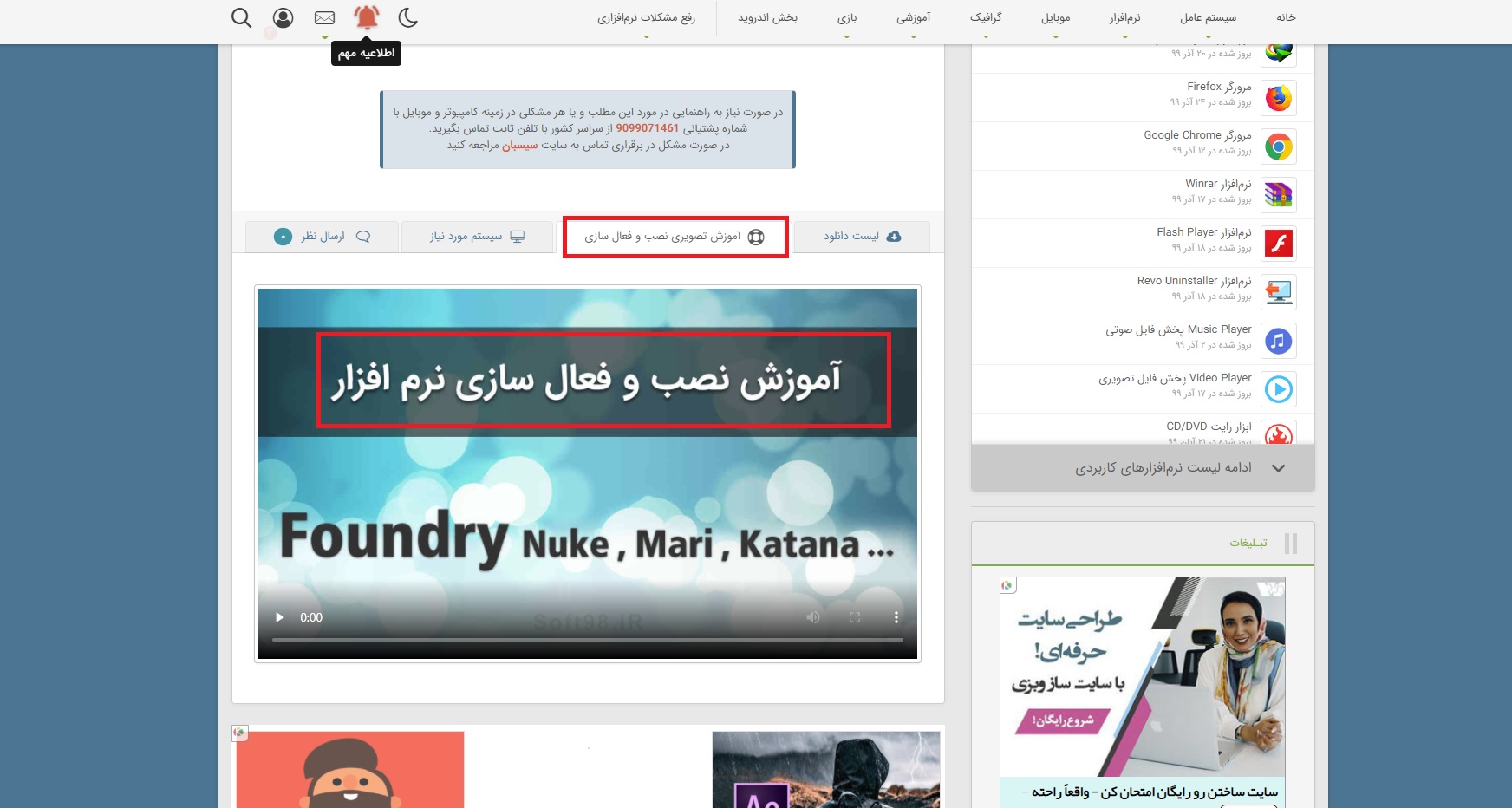Go to خانه home link
Screen dimensions: 1512x808
pos(1286,17)
